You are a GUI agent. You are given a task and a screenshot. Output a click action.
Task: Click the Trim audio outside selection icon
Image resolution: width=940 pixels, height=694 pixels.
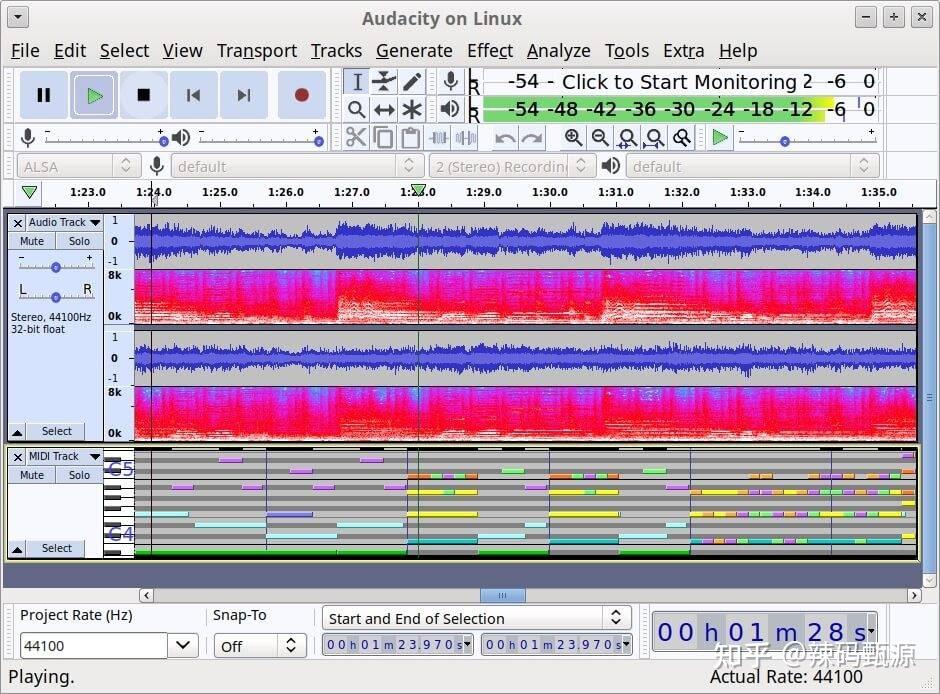point(438,138)
